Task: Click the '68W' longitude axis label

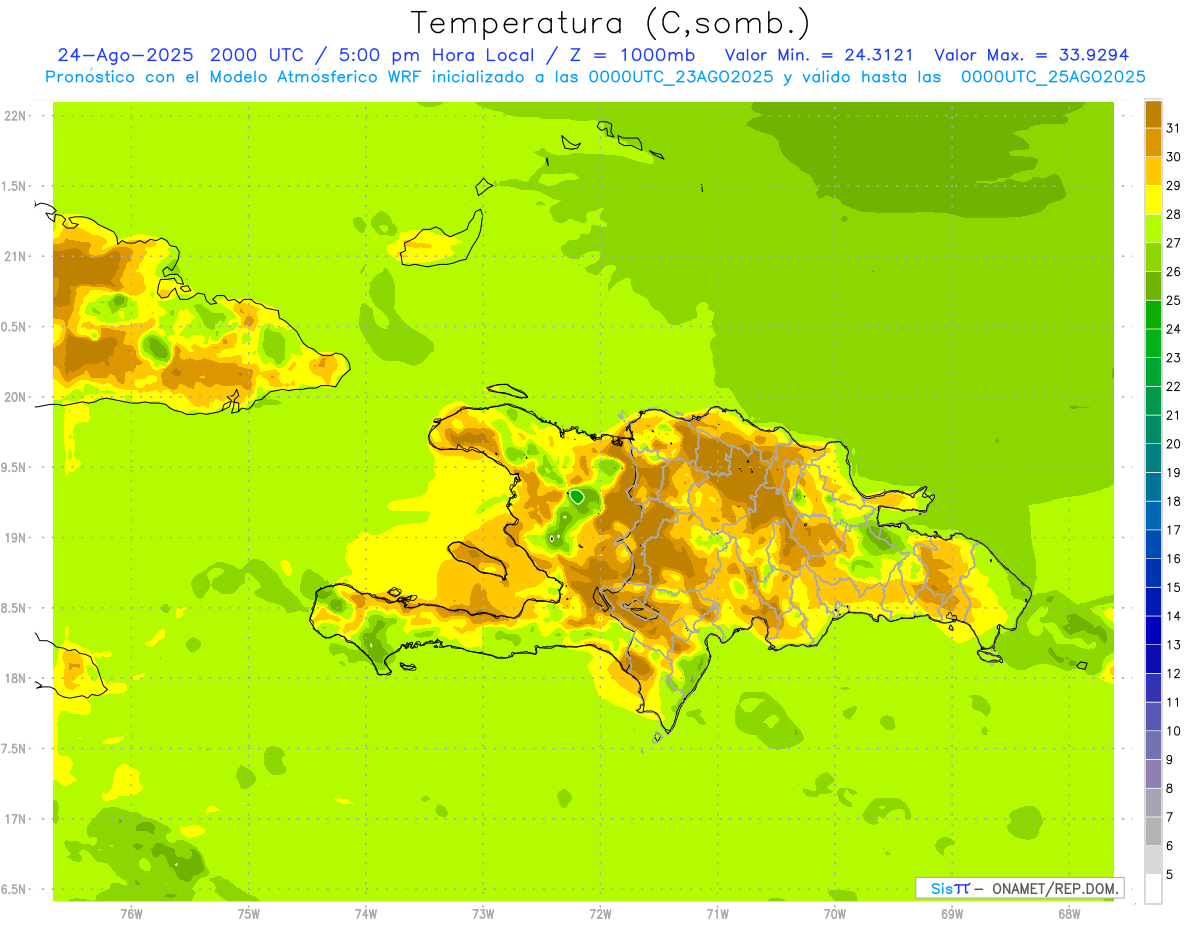Action: click(1069, 914)
